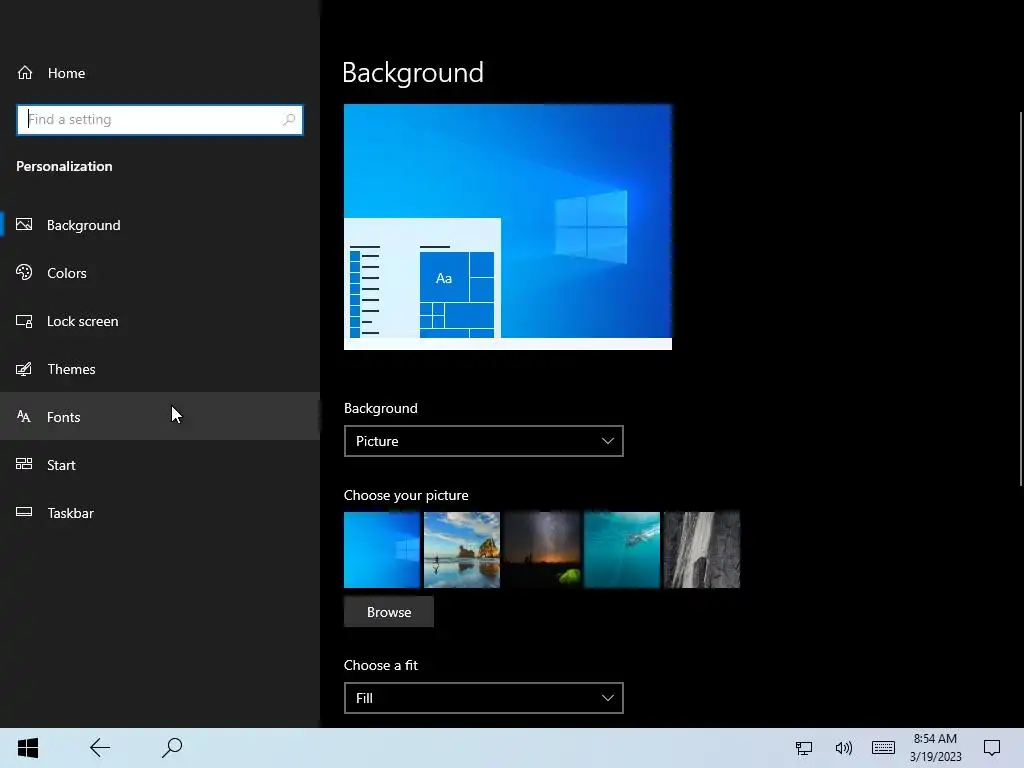Go to Home settings label
This screenshot has width=1024, height=768.
point(66,73)
